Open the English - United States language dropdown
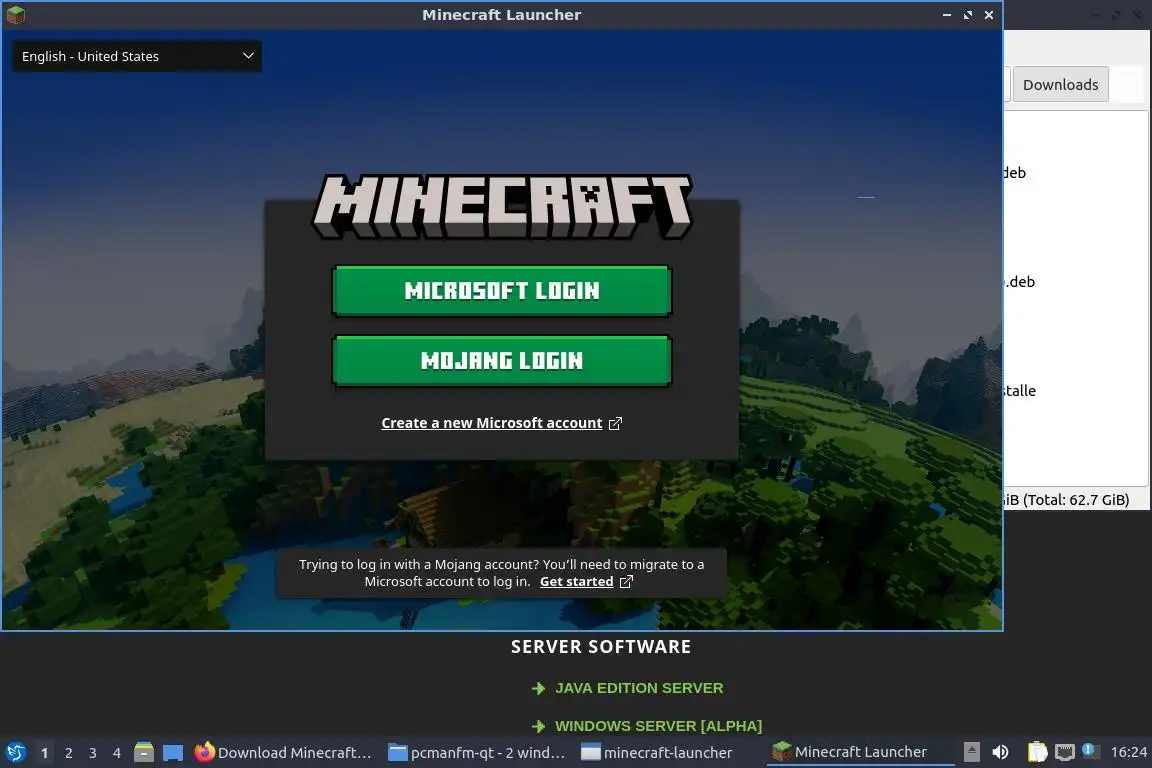Image resolution: width=1152 pixels, height=768 pixels. coord(137,57)
